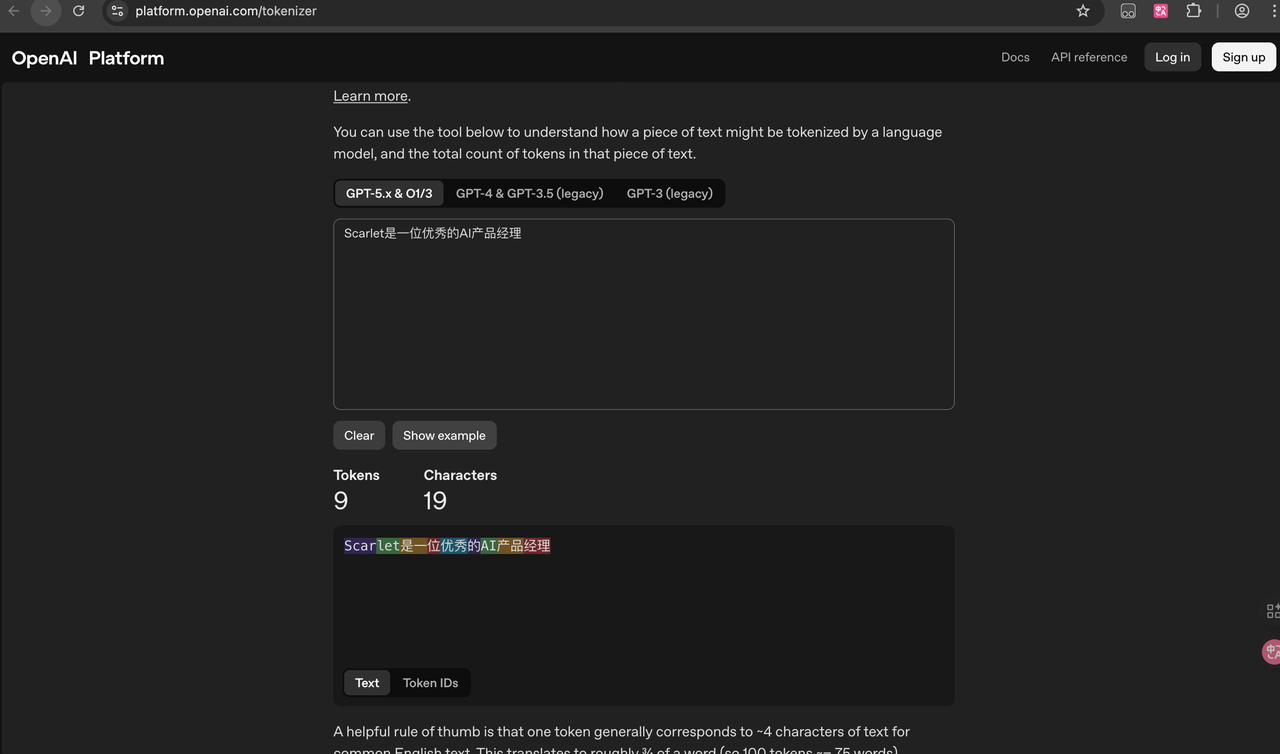Clear the tokenizer input
The height and width of the screenshot is (754, 1280).
(359, 435)
